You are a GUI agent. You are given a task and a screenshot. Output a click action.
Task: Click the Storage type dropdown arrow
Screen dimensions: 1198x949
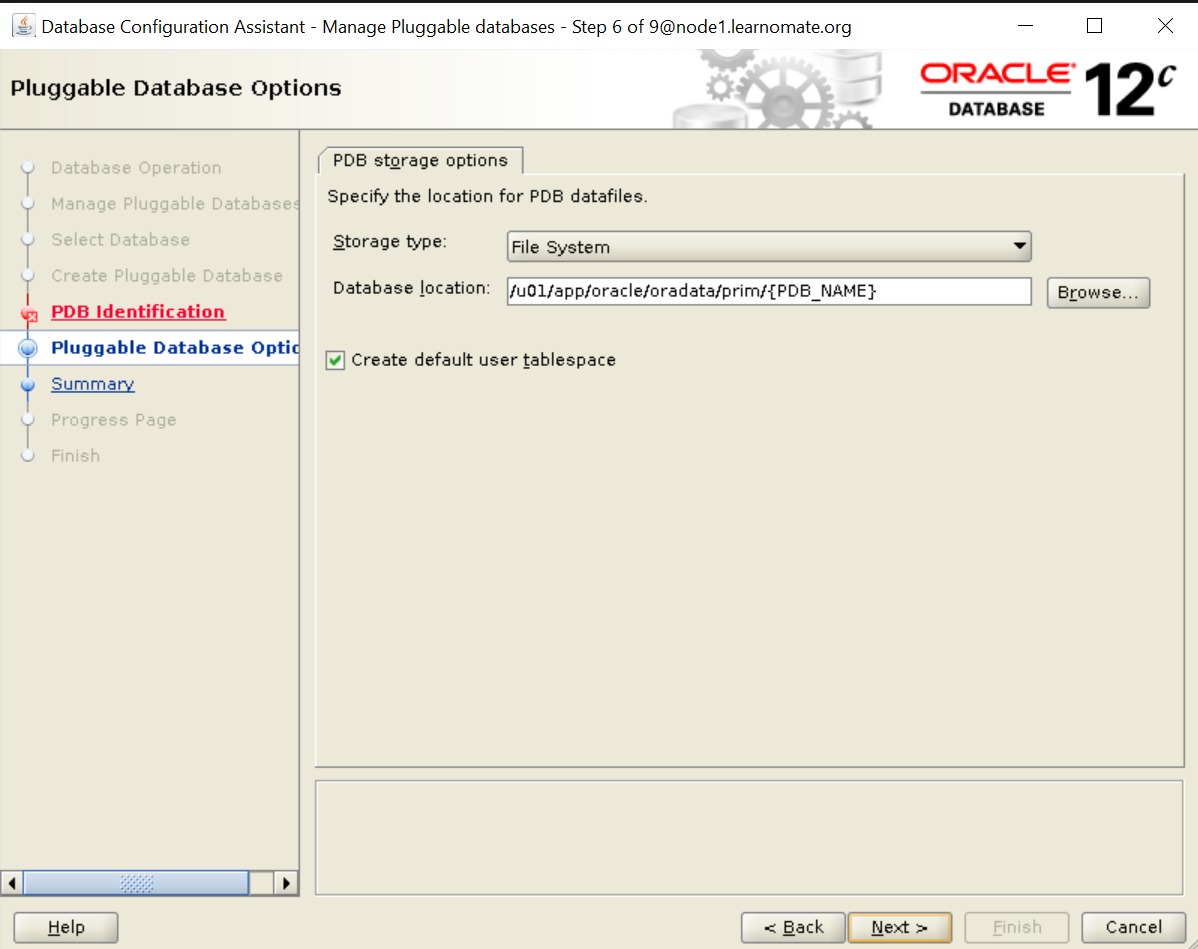(x=1018, y=246)
